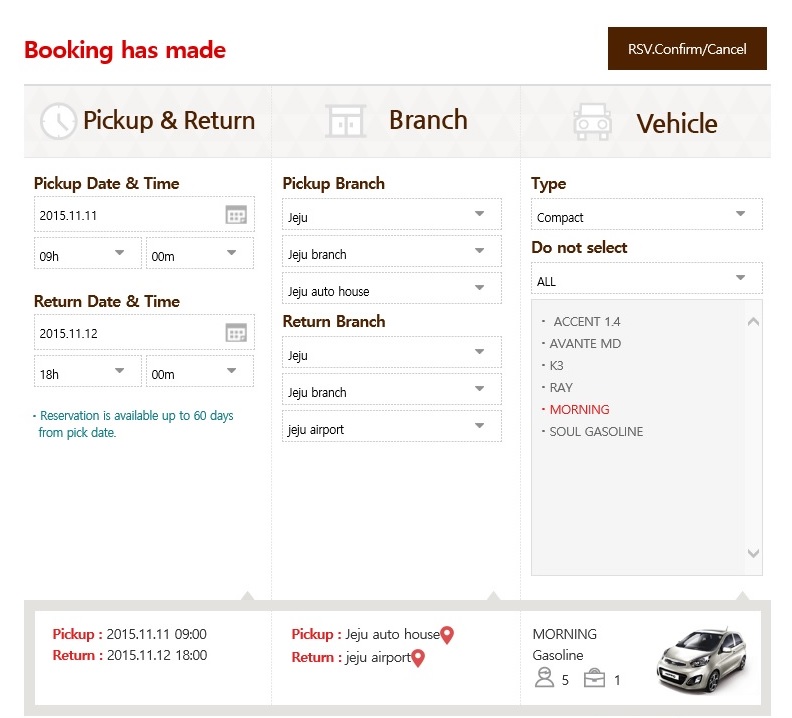Expand the pickup hour 09h dropdown
The height and width of the screenshot is (718, 792).
click(88, 254)
